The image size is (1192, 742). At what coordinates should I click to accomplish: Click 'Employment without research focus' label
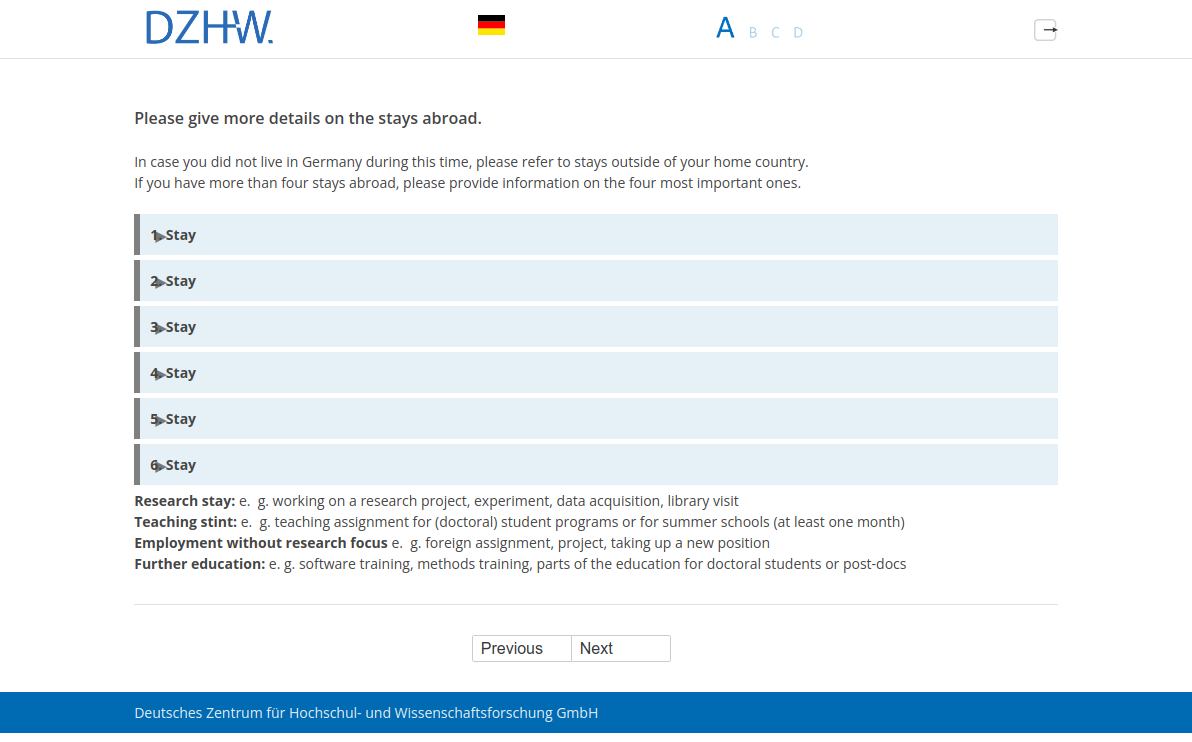(x=261, y=543)
